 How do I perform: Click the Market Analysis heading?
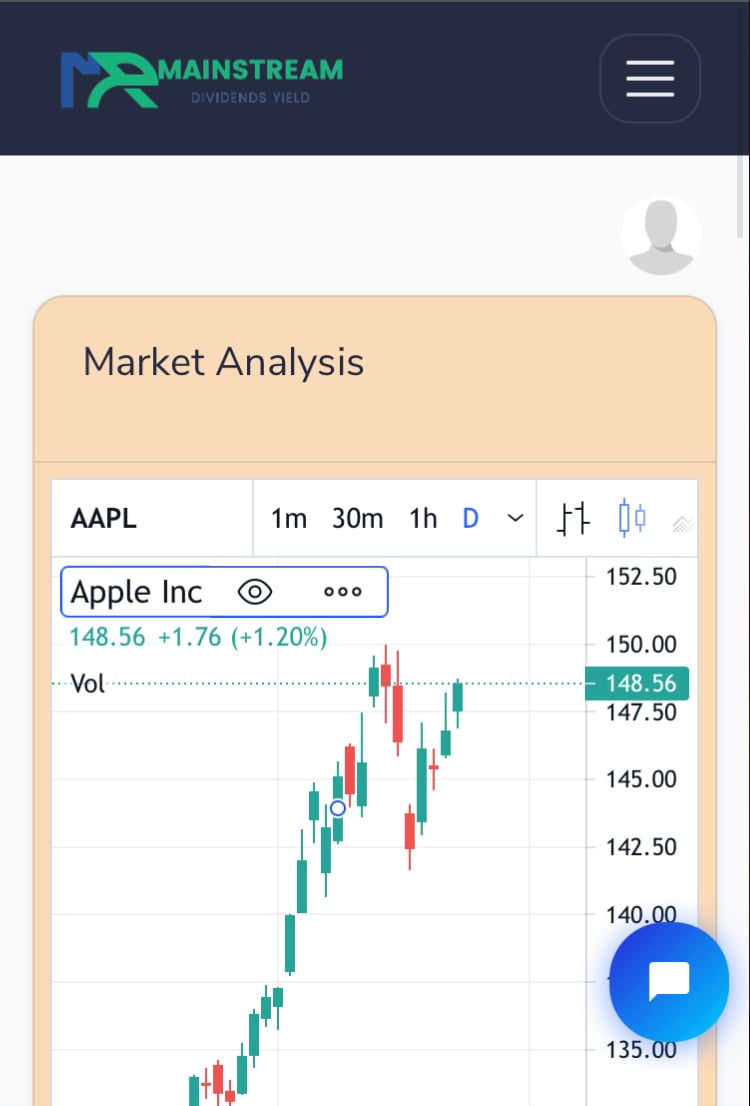coord(223,362)
